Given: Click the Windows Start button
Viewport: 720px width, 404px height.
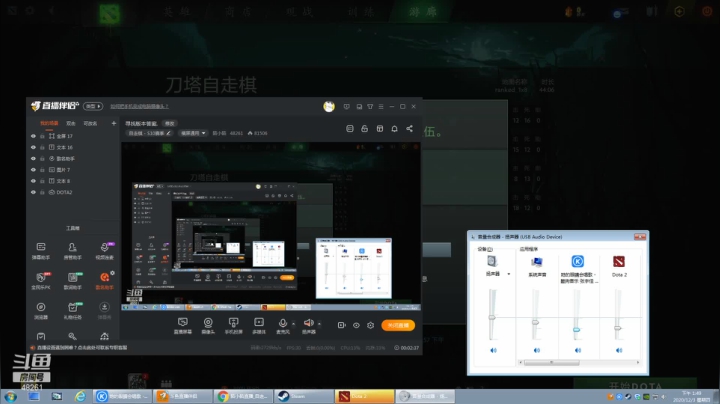Looking at the screenshot, I should pyautogui.click(x=10, y=396).
